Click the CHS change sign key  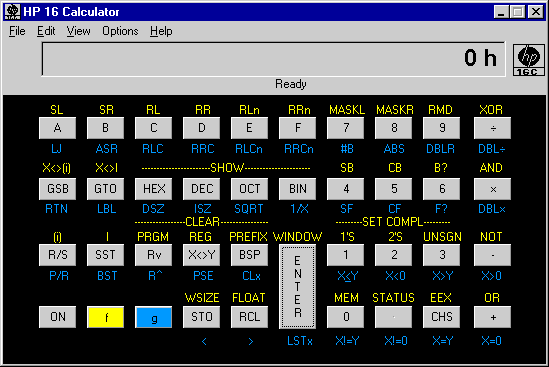coord(442,317)
